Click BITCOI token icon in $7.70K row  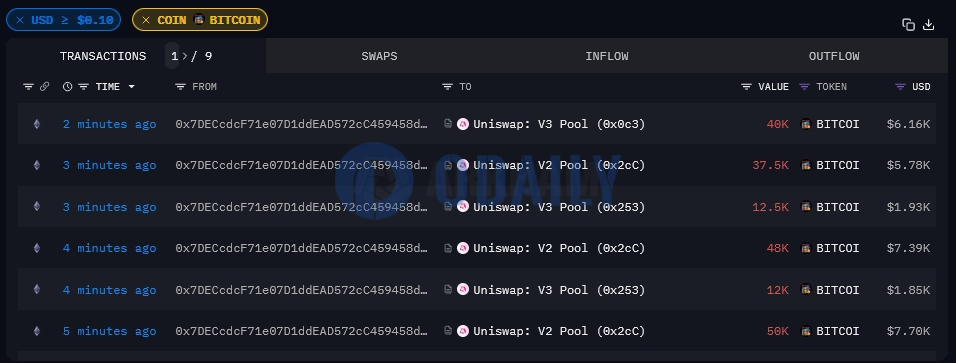806,331
